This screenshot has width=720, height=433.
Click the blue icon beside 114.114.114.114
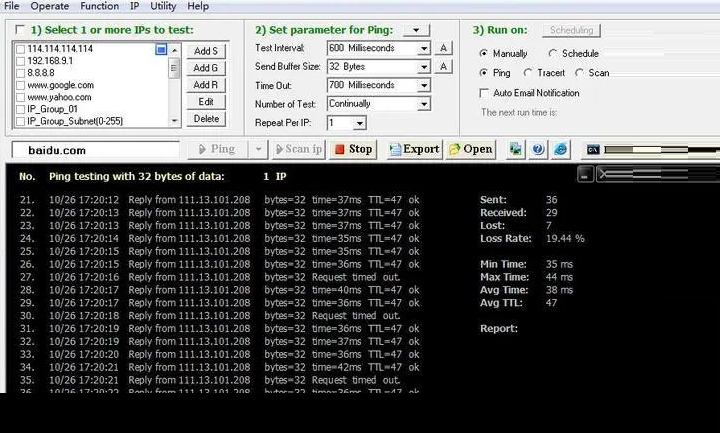[161, 49]
